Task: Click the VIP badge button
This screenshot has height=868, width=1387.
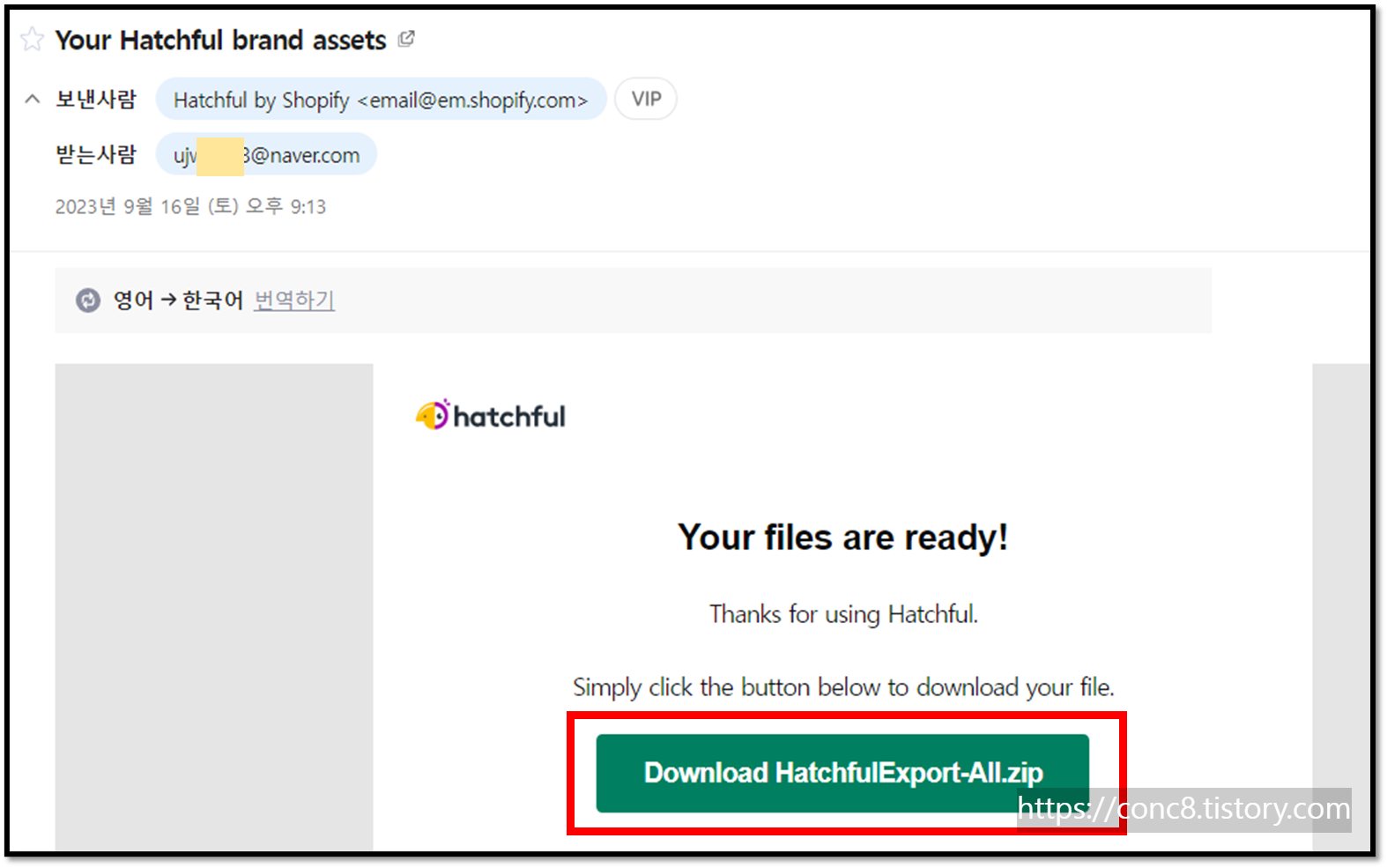Action: point(646,99)
